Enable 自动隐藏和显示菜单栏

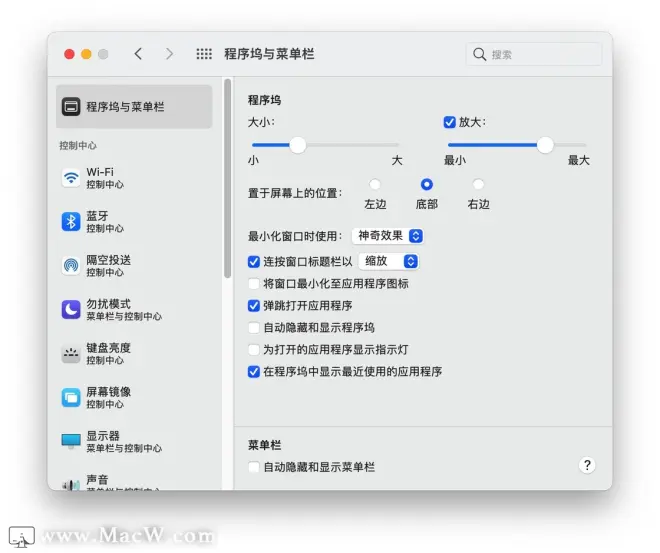[x=253, y=467]
